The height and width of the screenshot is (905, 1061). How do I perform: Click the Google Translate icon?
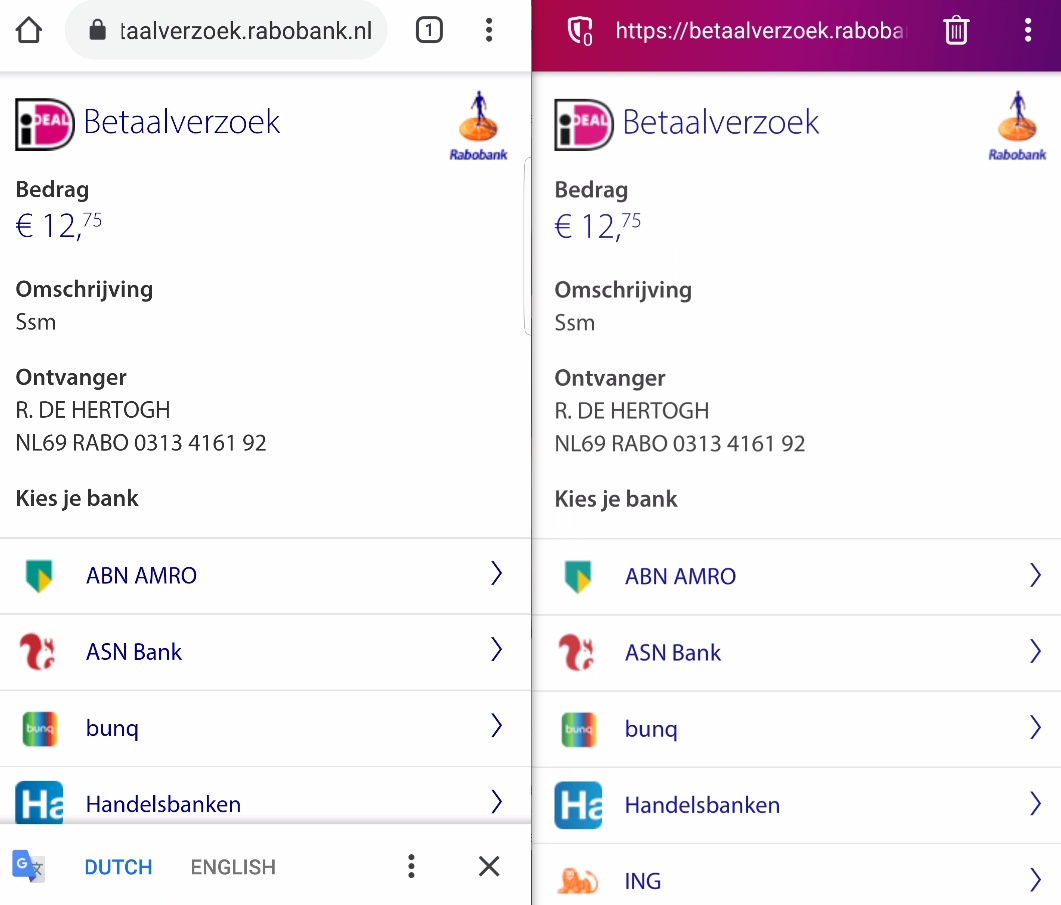[x=27, y=866]
